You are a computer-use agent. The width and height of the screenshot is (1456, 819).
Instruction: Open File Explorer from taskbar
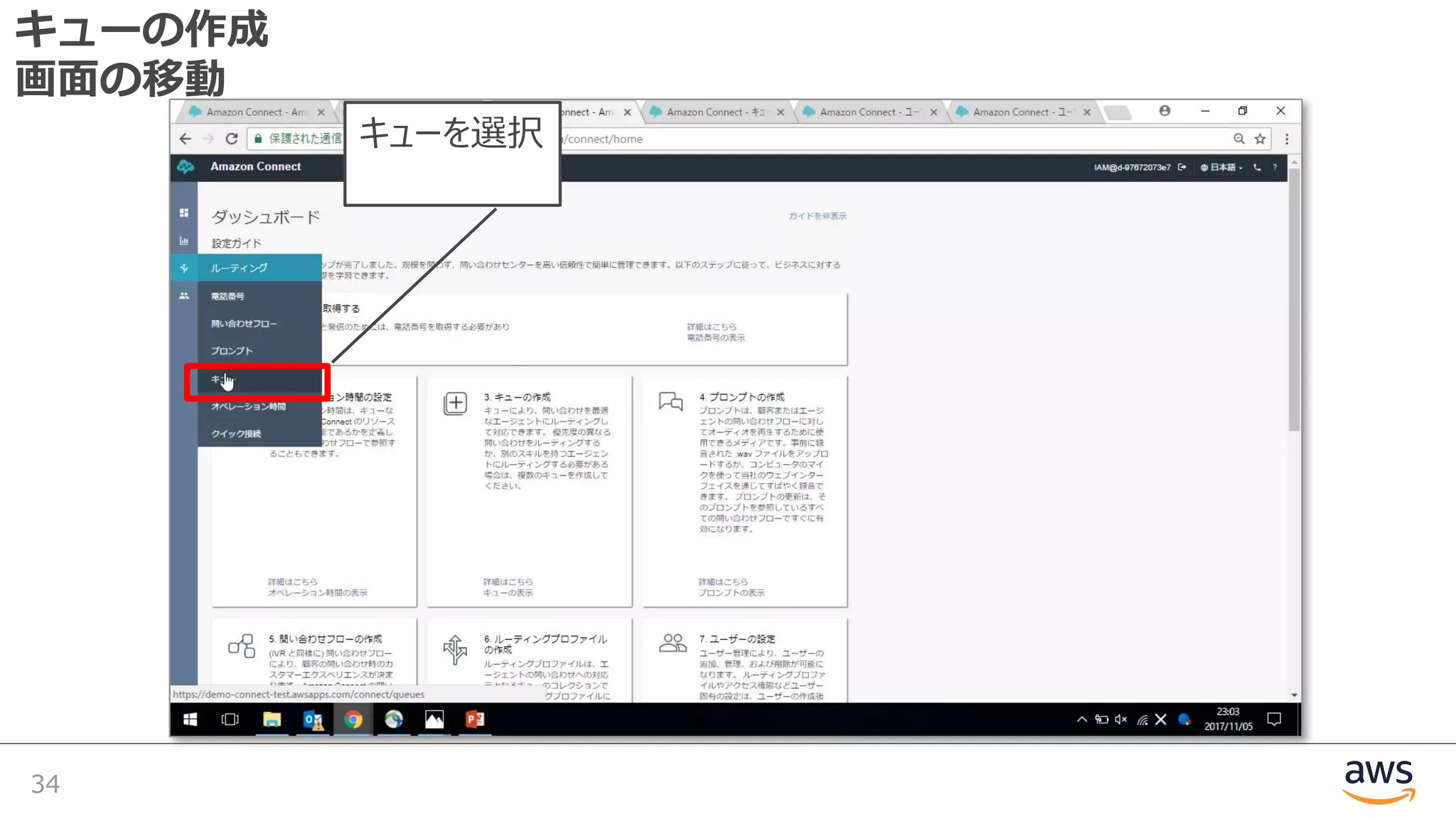272,719
